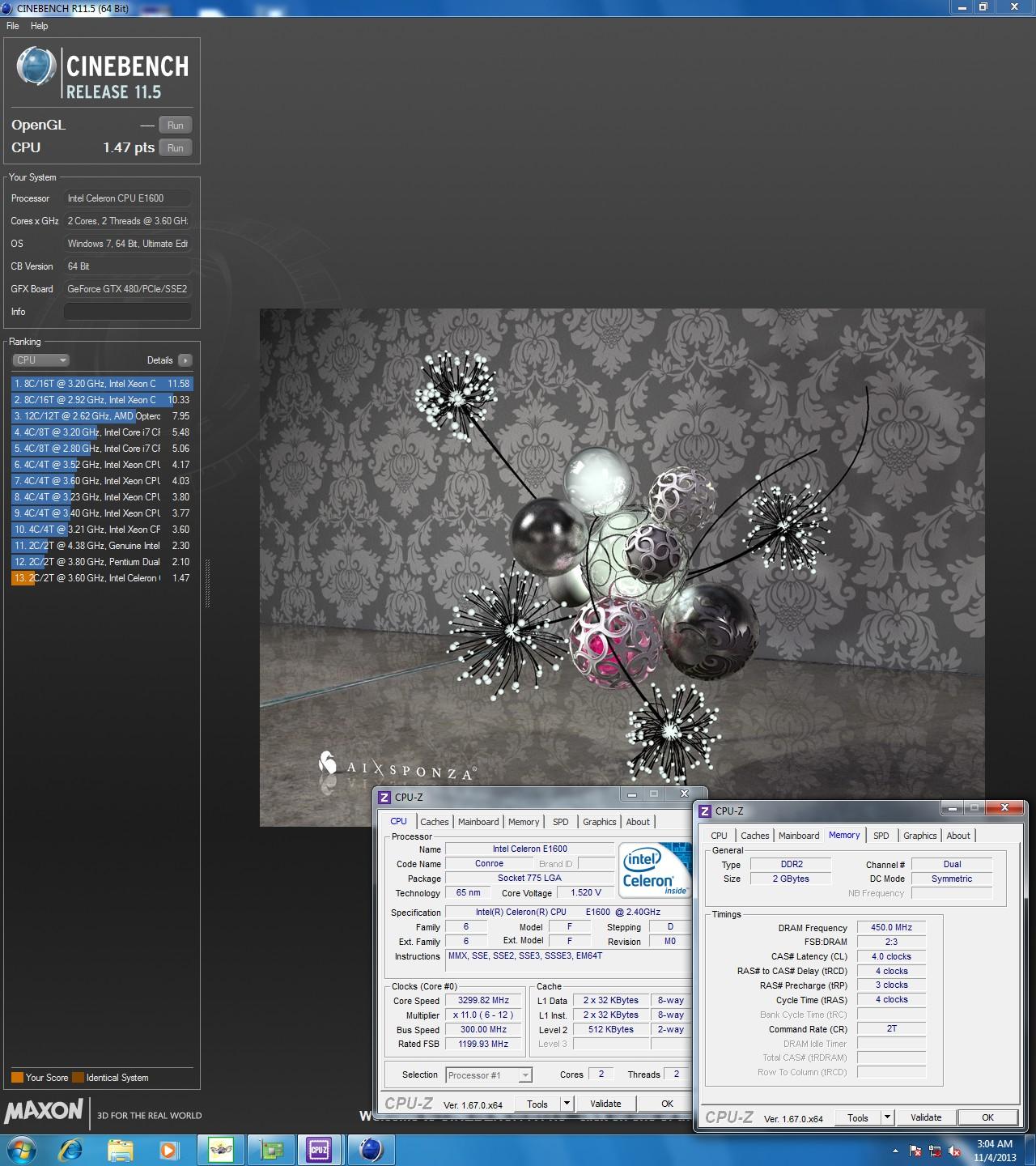Switch to Graphics tab in left CPU-Z window
The height and width of the screenshot is (1166, 1036).
coord(600,822)
